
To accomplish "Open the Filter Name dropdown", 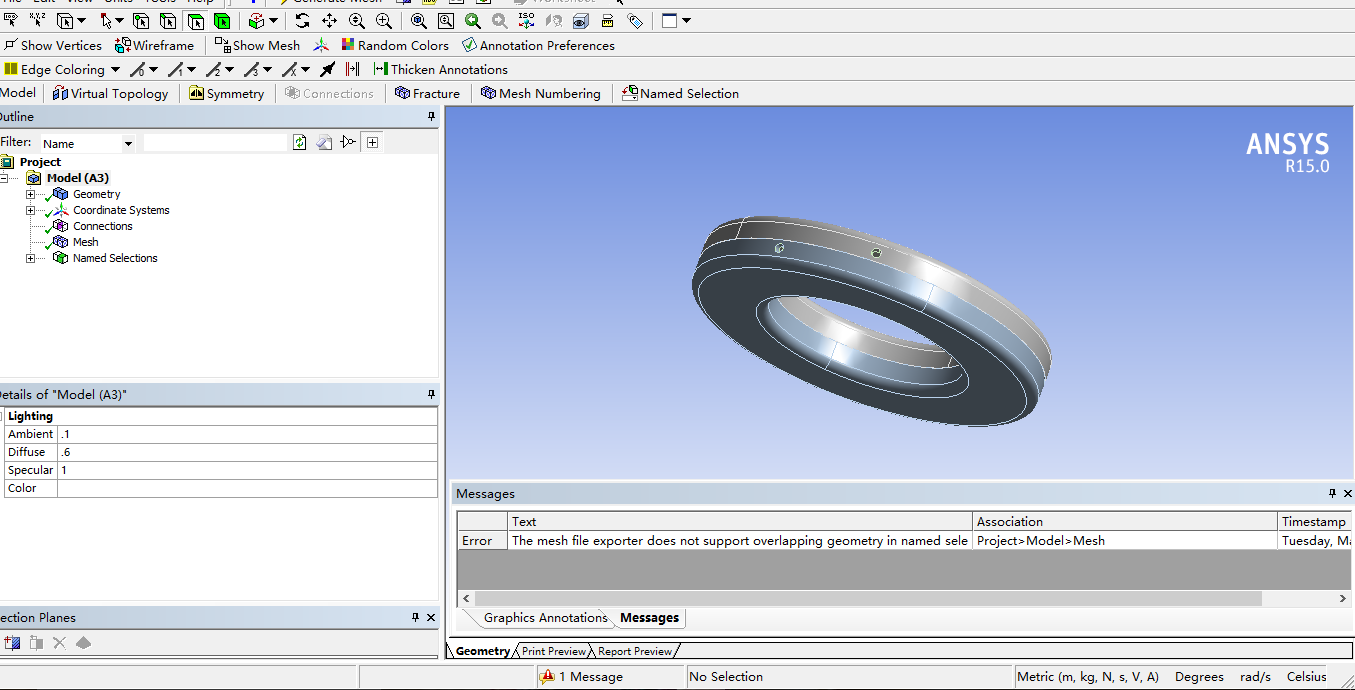I will [128, 144].
